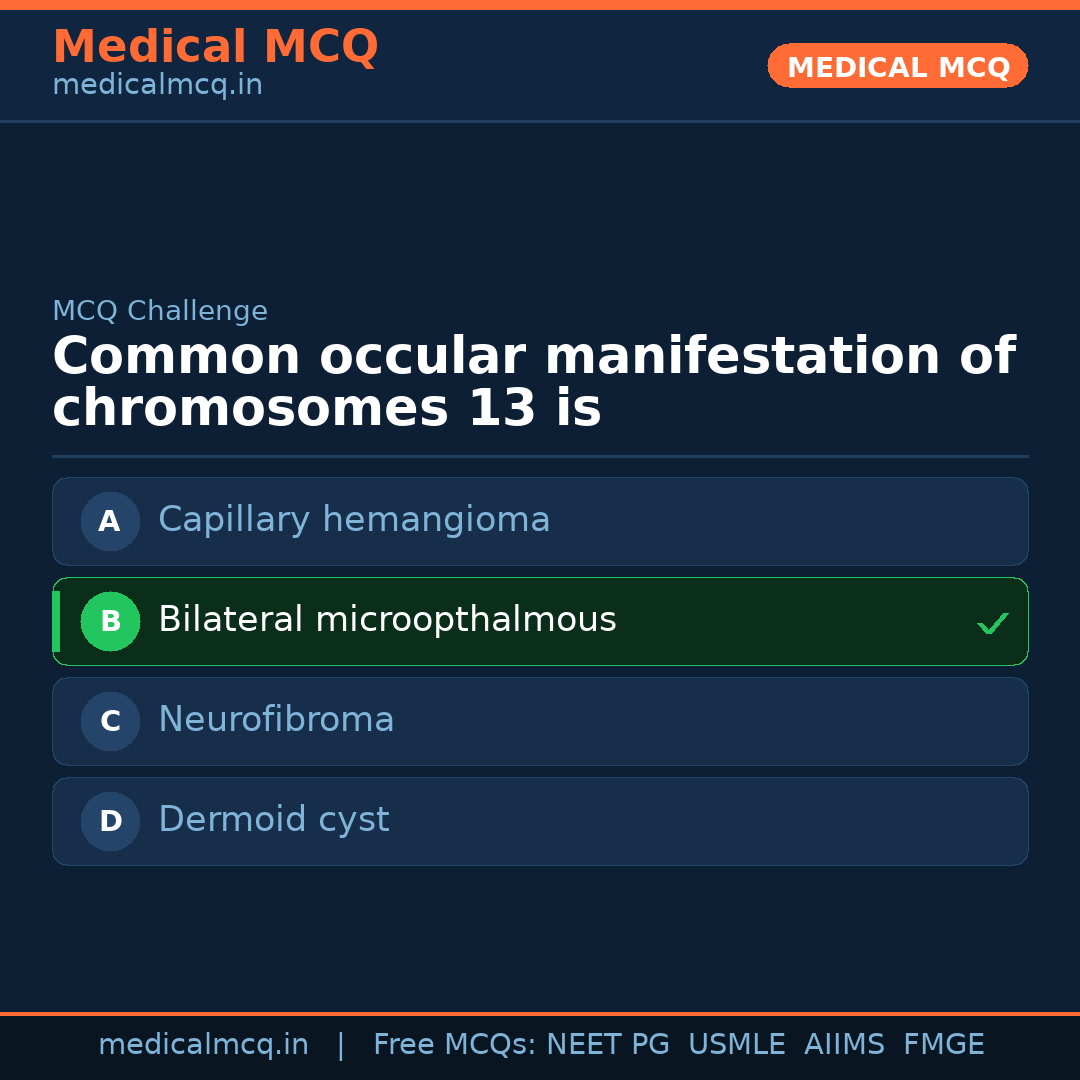Click the green accent bar on option B
The height and width of the screenshot is (1080, 1080).
coord(56,621)
